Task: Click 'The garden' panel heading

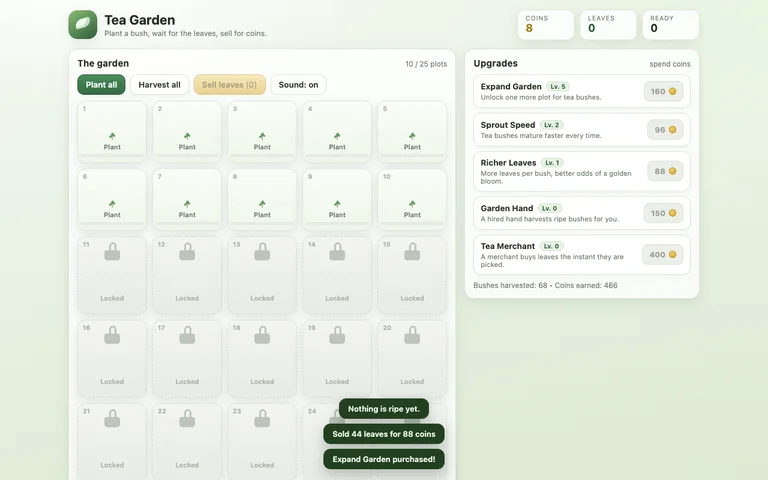Action: click(103, 63)
